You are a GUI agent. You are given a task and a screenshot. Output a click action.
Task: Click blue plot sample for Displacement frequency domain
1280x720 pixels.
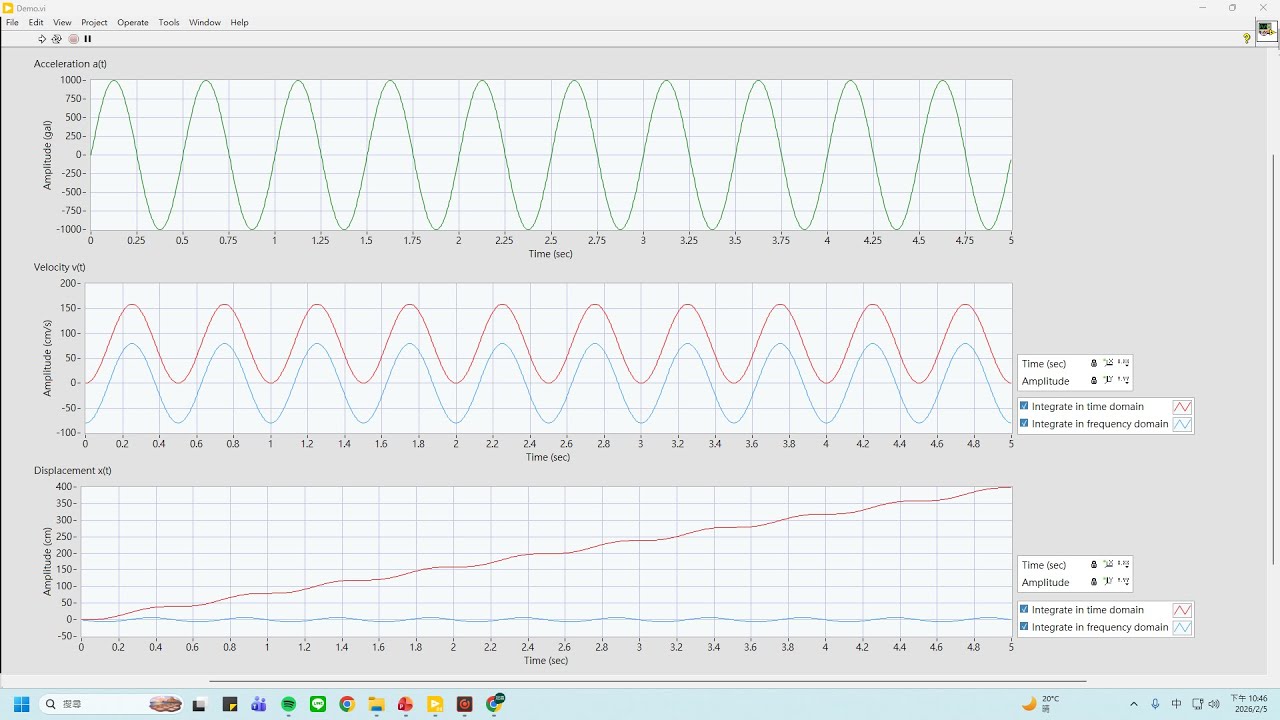1182,627
